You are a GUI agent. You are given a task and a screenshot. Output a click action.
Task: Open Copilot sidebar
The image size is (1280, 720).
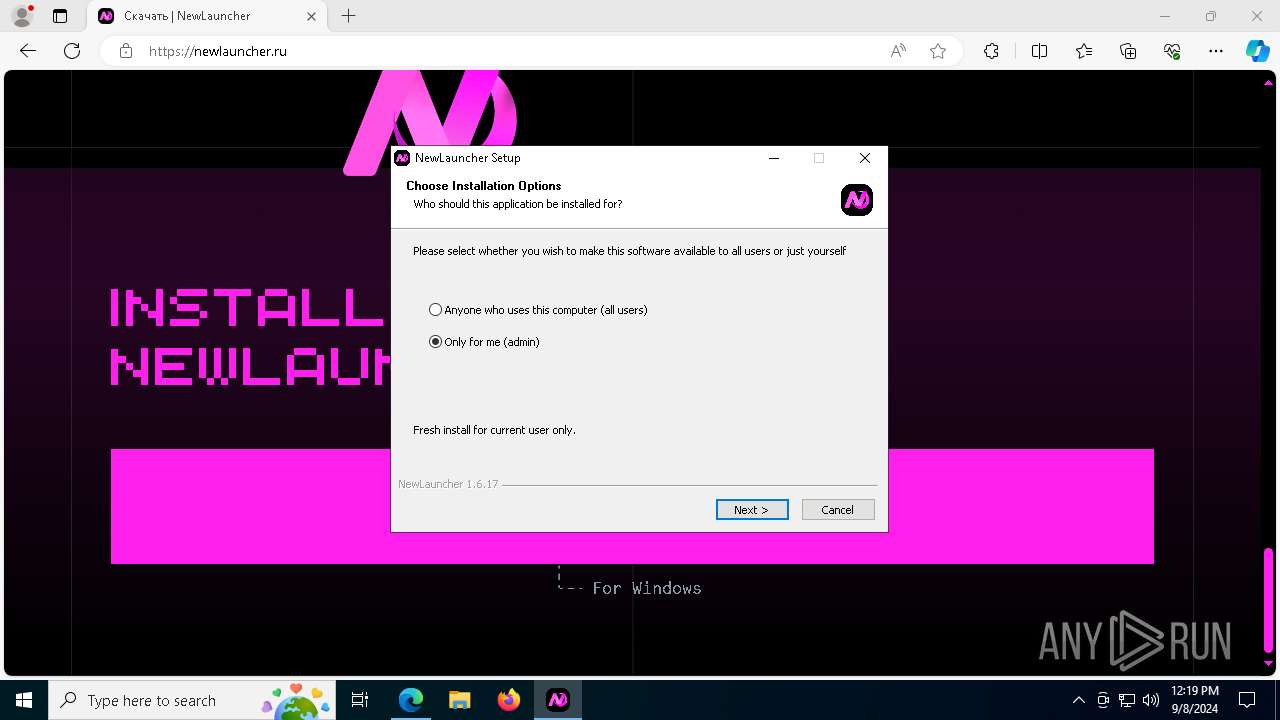[x=1257, y=51]
